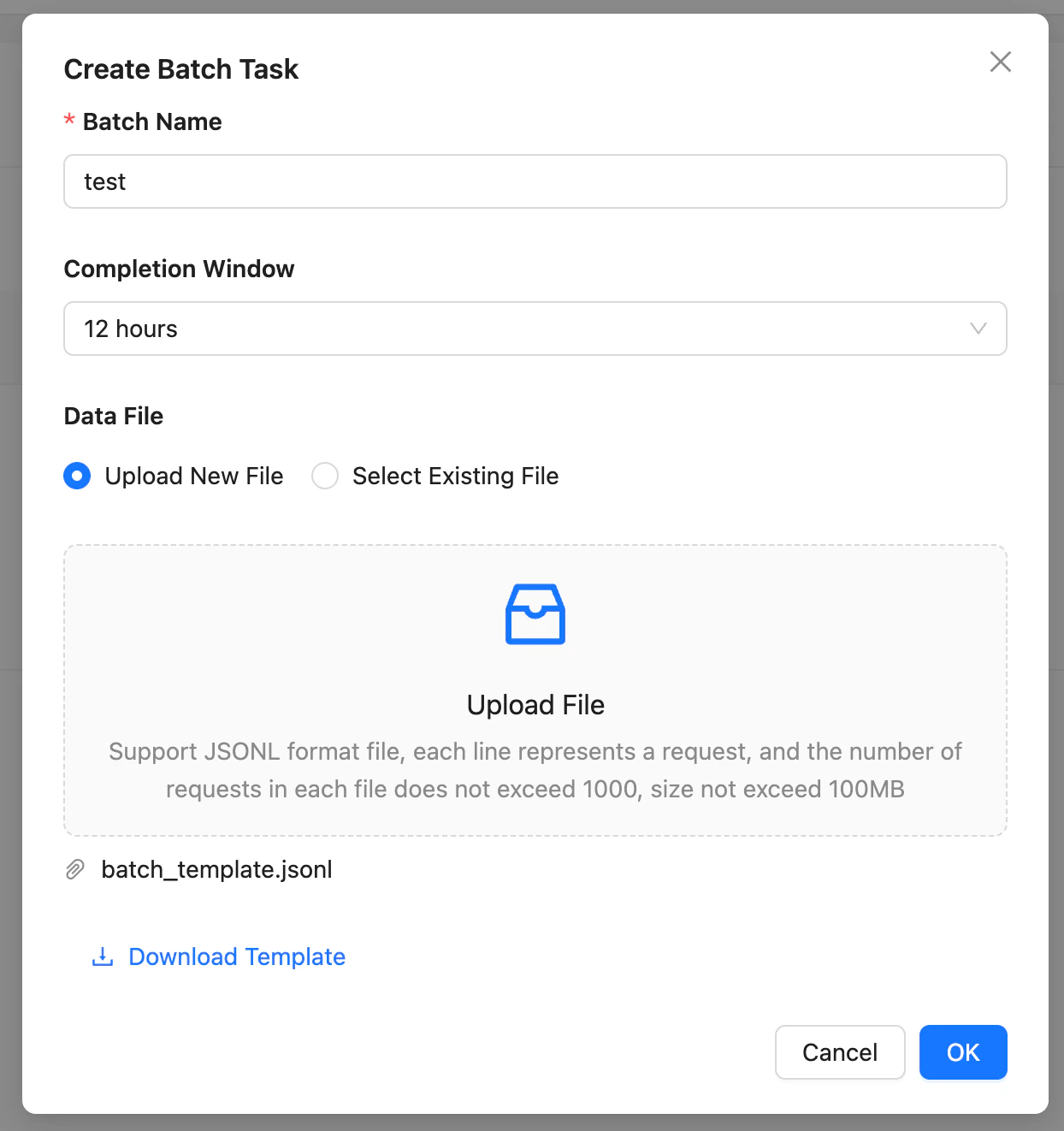Confirm with the OK button
Screen dimensions: 1064x1131
(x=963, y=1052)
